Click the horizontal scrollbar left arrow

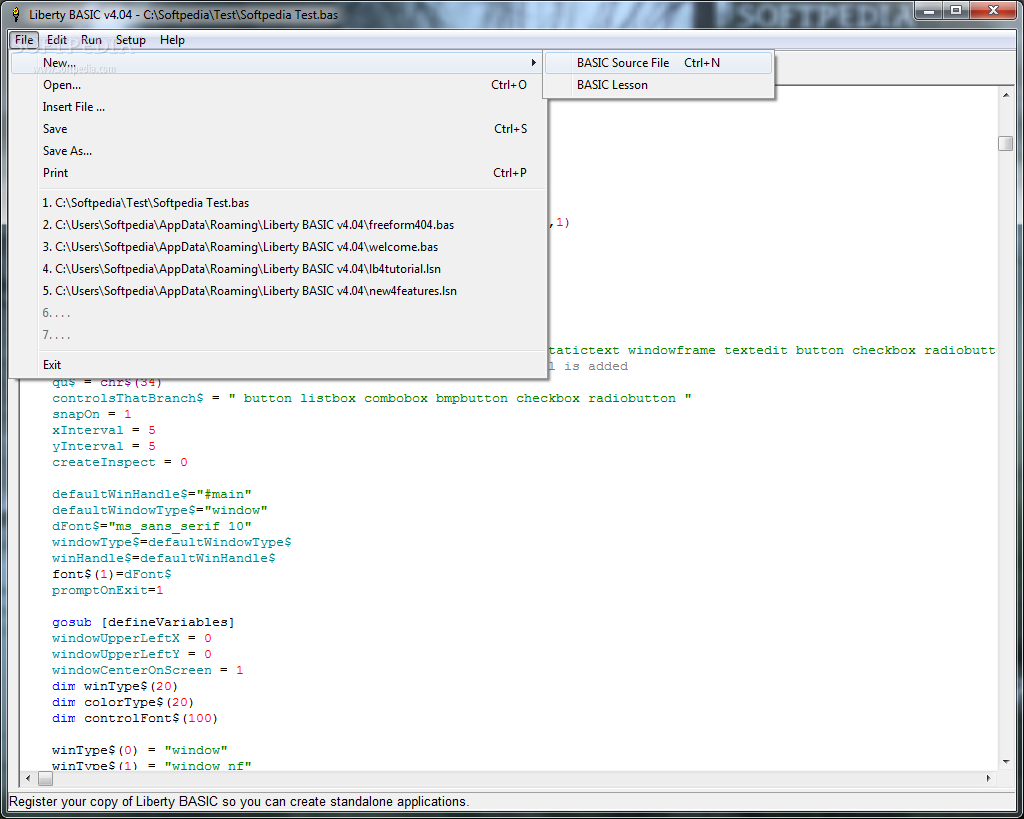tap(28, 779)
